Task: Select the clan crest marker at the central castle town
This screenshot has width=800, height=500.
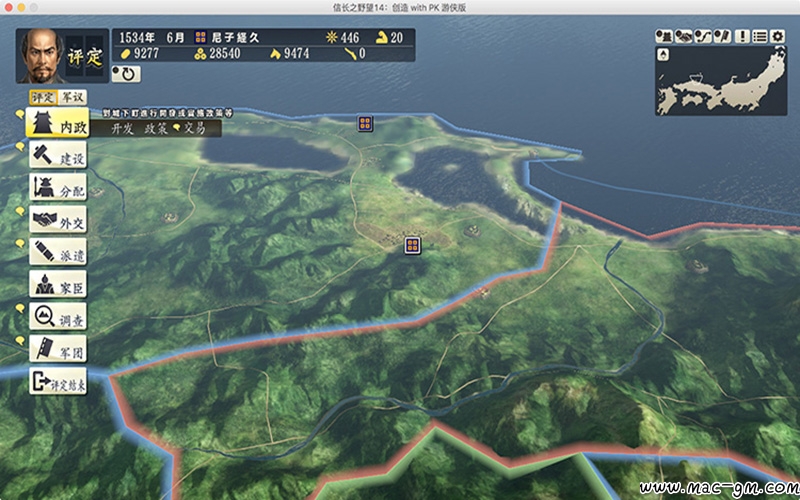Action: 412,245
